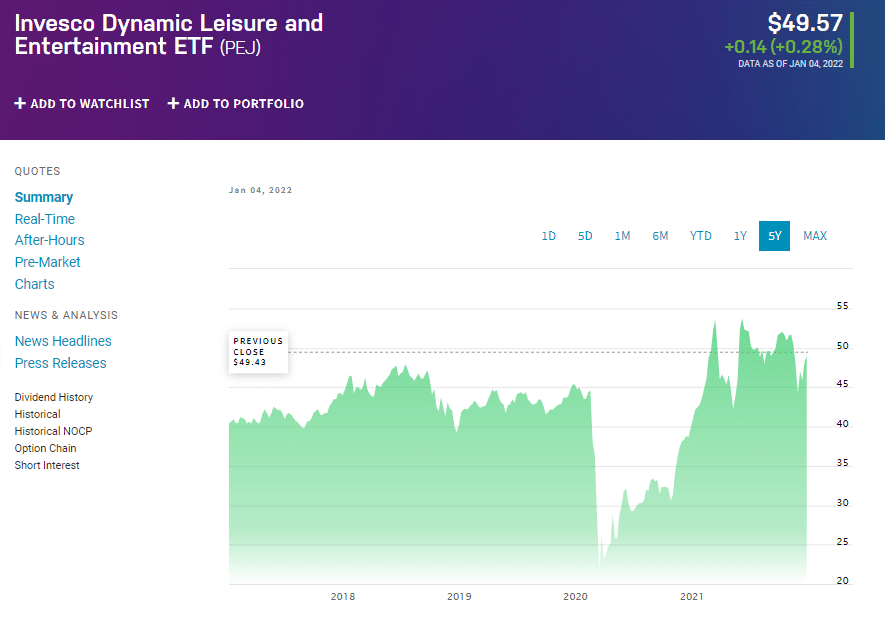The width and height of the screenshot is (885, 638).
Task: Click the 20 y-axis price label
Action: coord(843,580)
